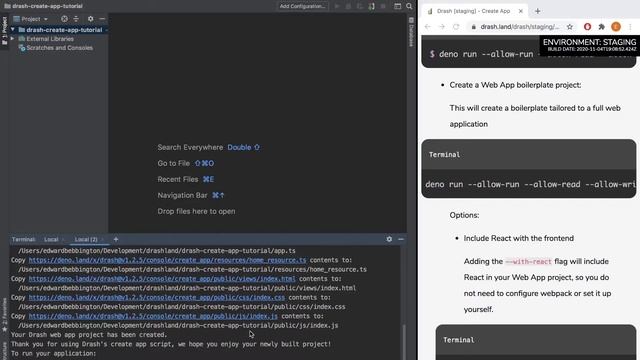Go back in the browser
Screen dimensions: 640x360
(x=427, y=27)
